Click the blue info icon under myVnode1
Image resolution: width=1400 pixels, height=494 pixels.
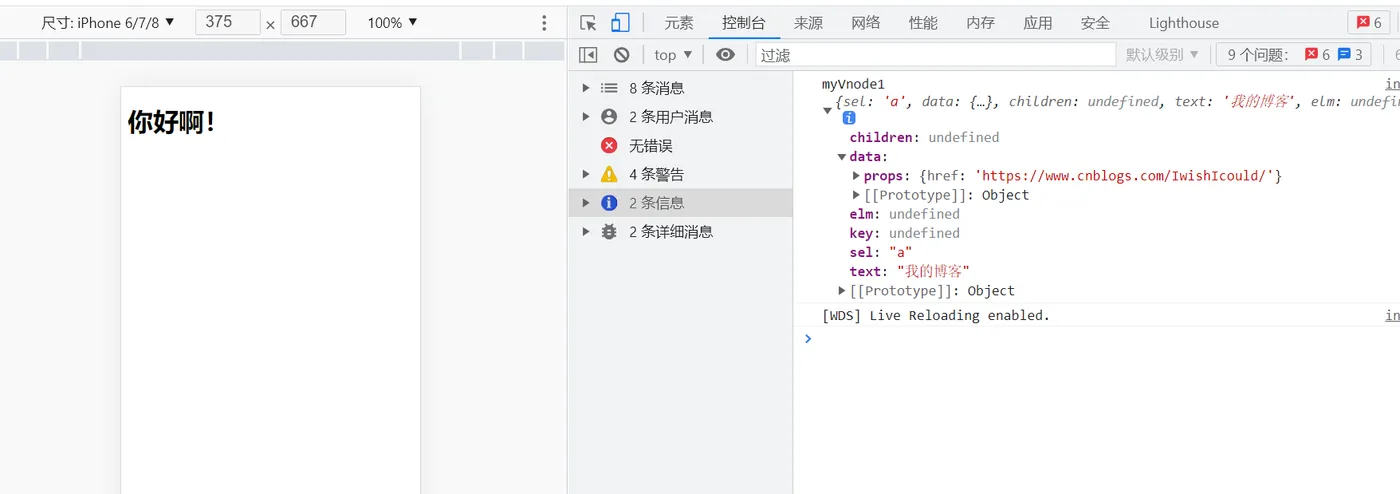[849, 118]
